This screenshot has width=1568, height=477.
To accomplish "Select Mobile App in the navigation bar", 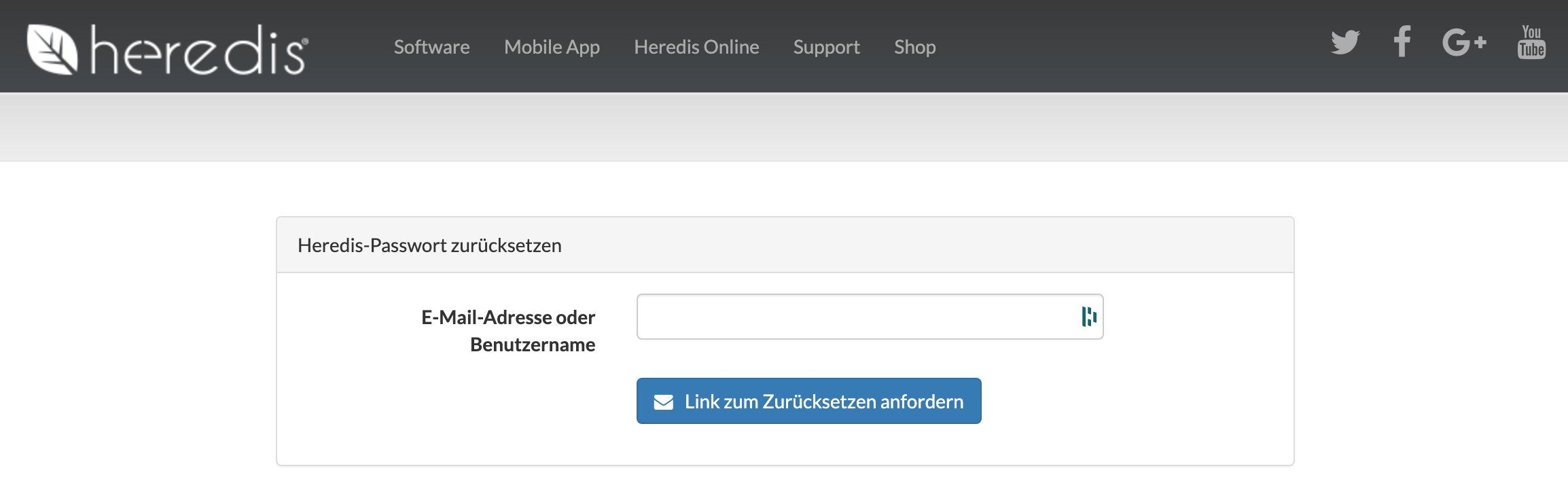I will coord(552,47).
